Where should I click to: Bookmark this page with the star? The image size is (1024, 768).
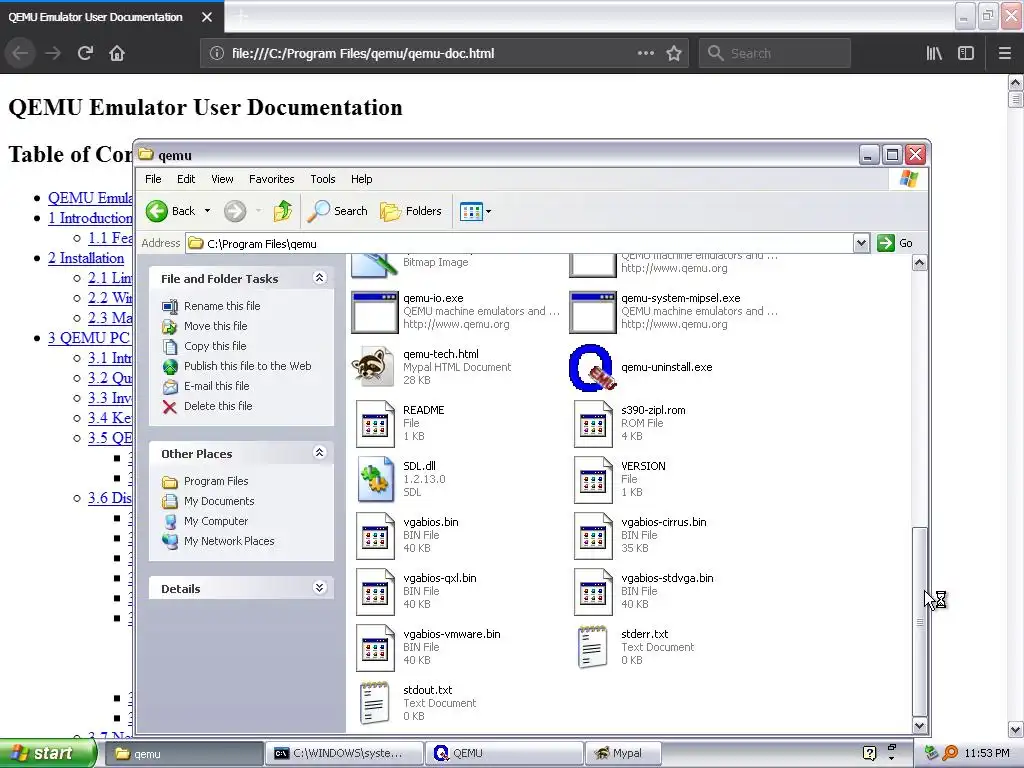[x=674, y=53]
